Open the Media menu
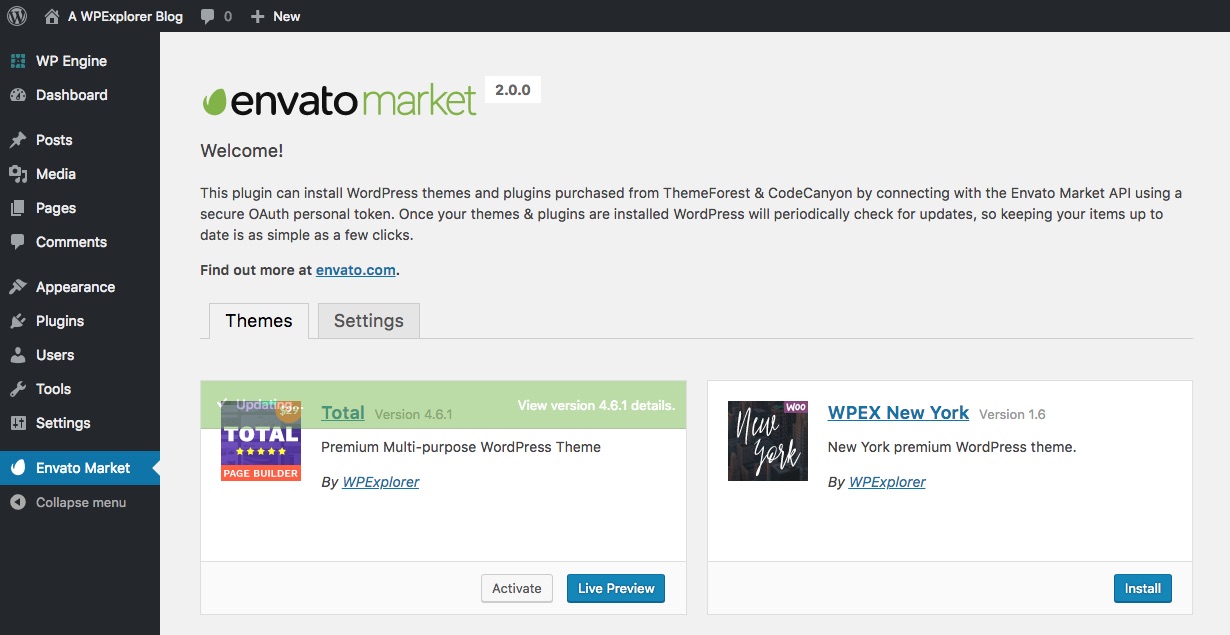This screenshot has width=1230, height=635. (x=80, y=174)
